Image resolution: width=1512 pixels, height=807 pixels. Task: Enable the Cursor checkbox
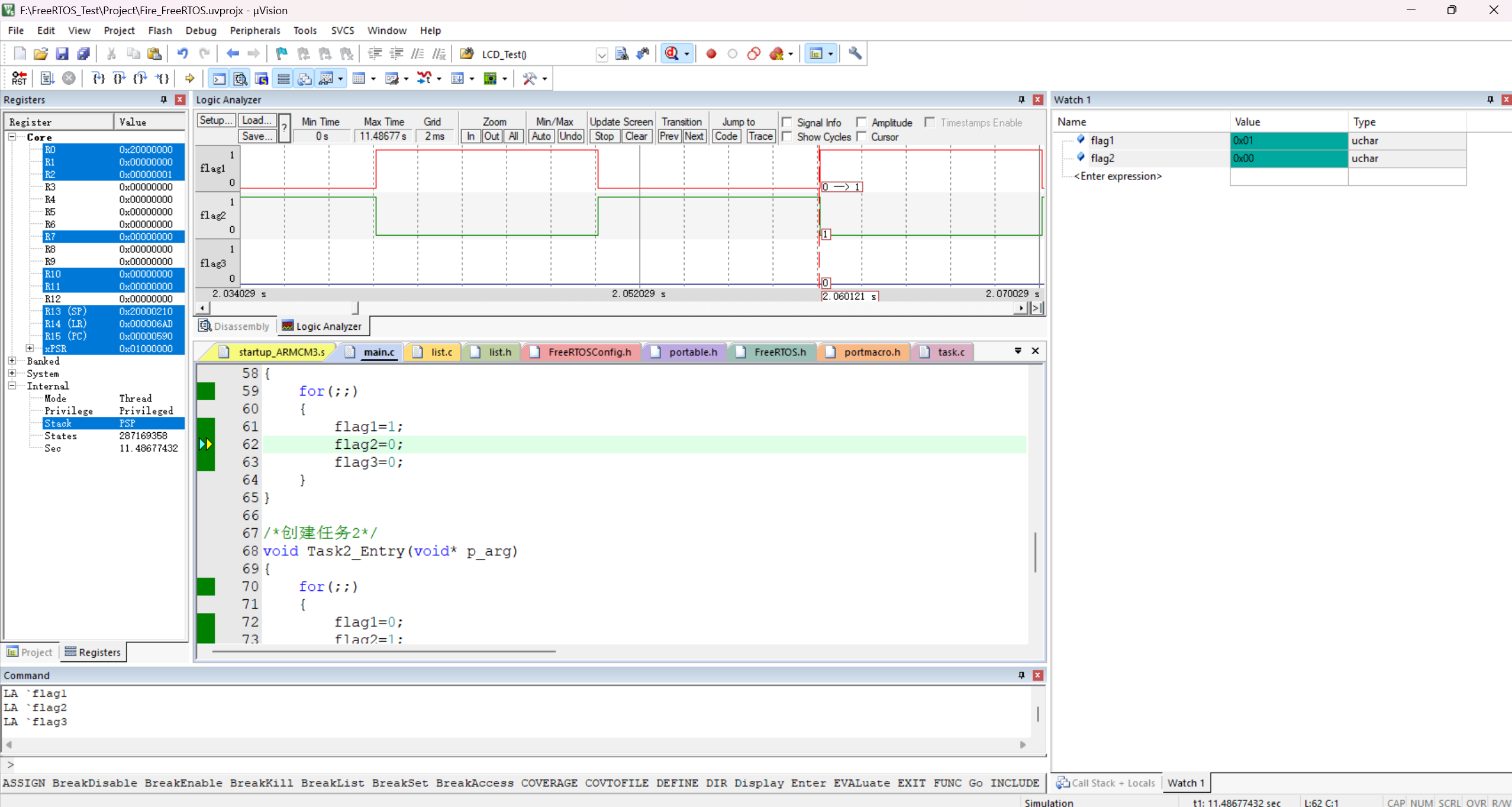pyautogui.click(x=862, y=136)
